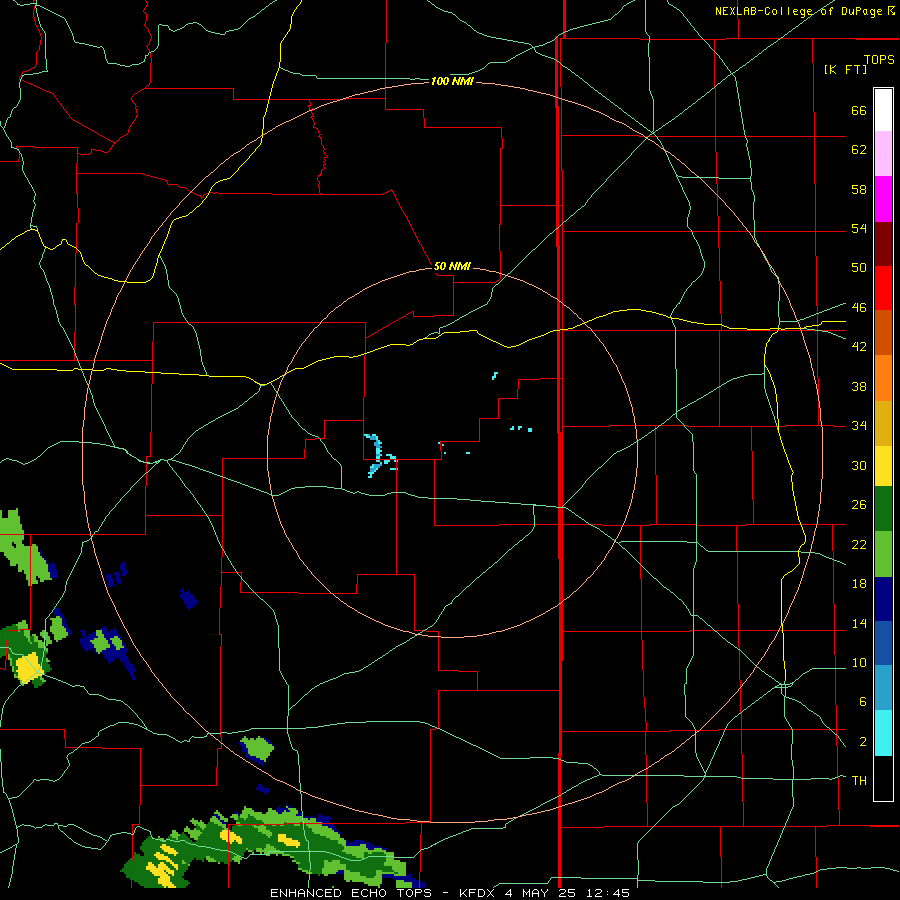900x900 pixels.
Task: Click the "[K FT]" units label
Action: coord(845,69)
